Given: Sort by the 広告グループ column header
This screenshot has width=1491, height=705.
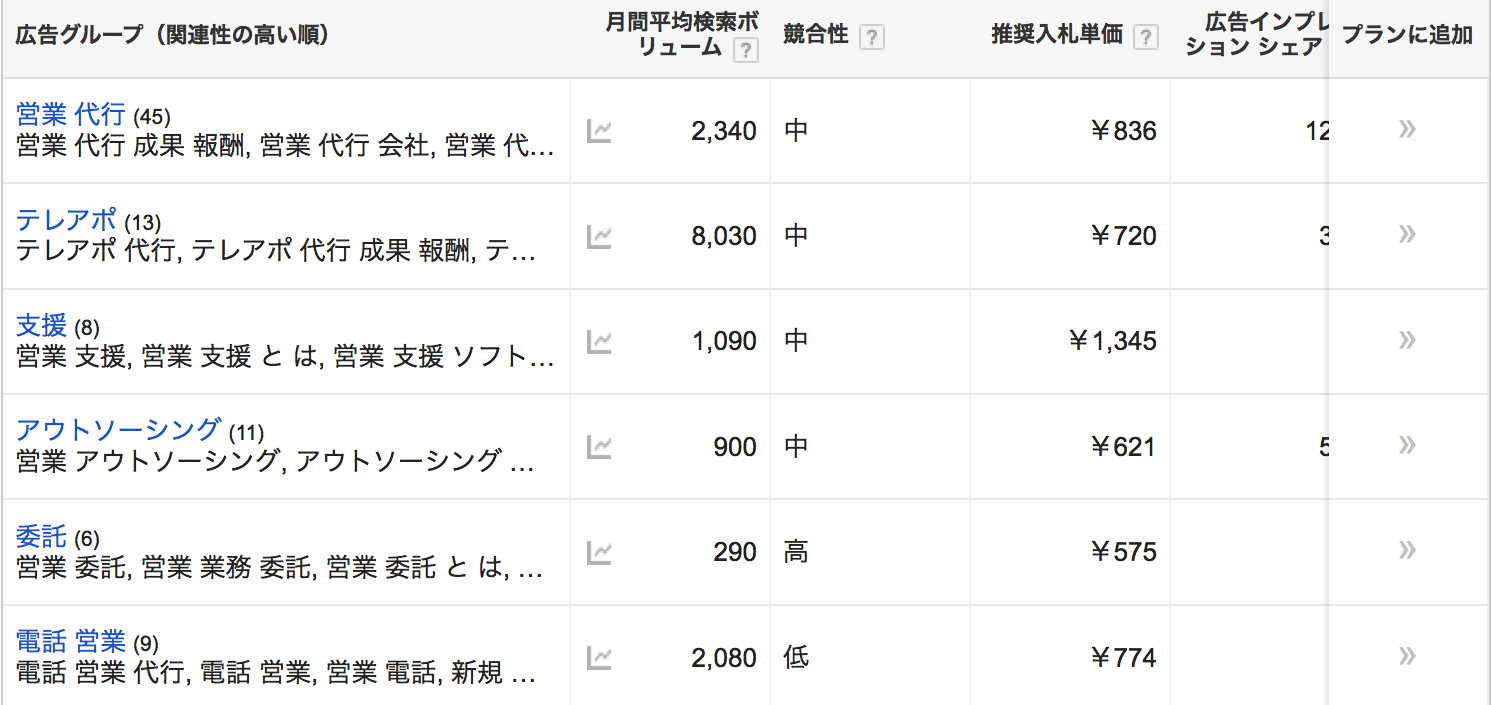Looking at the screenshot, I should pyautogui.click(x=172, y=35).
